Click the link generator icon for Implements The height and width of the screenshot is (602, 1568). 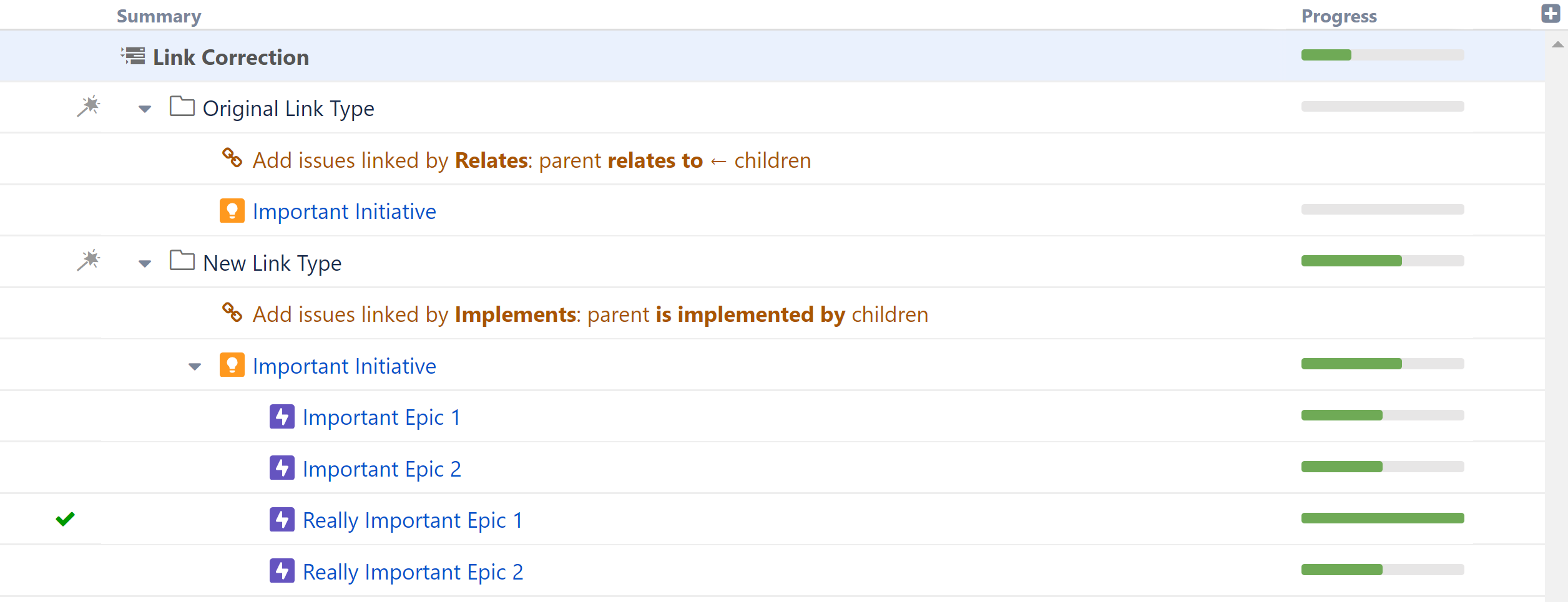(232, 313)
